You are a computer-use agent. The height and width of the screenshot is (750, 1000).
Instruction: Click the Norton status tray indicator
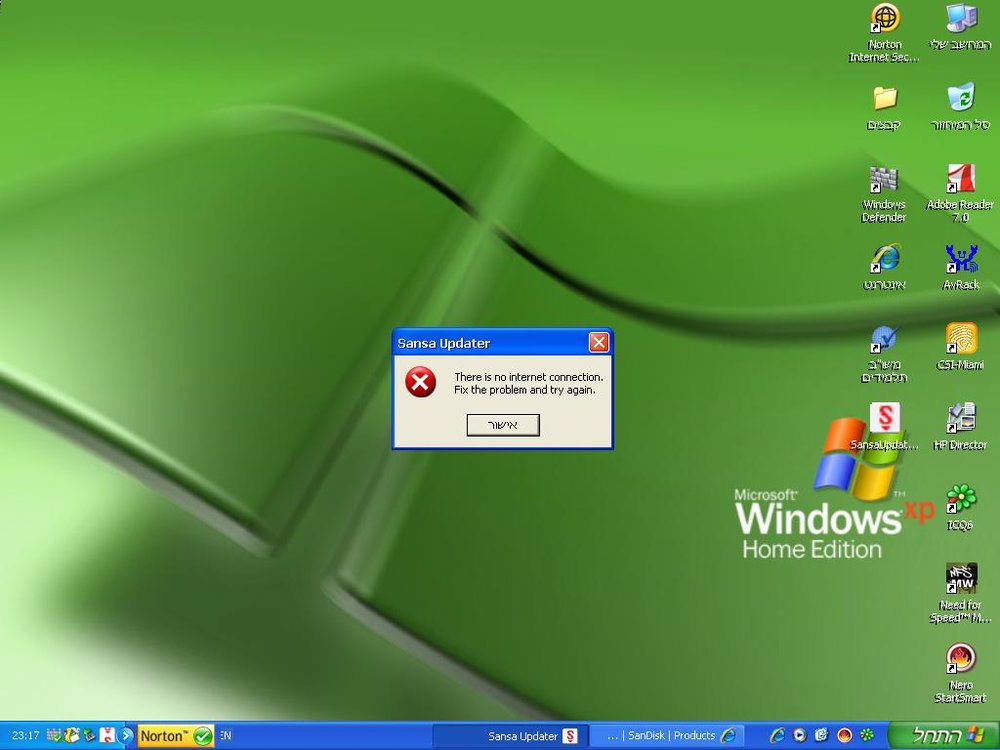coord(175,736)
